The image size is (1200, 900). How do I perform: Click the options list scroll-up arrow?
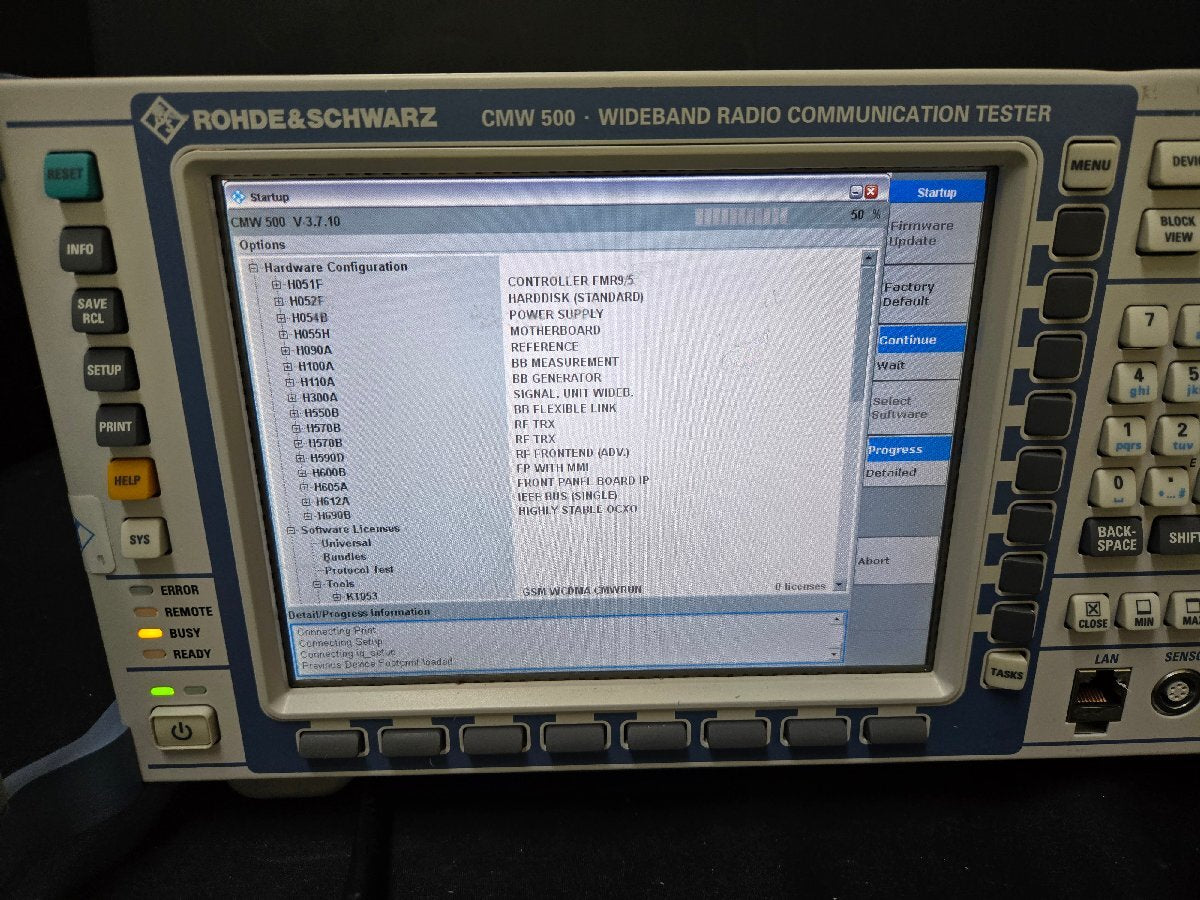click(x=869, y=258)
